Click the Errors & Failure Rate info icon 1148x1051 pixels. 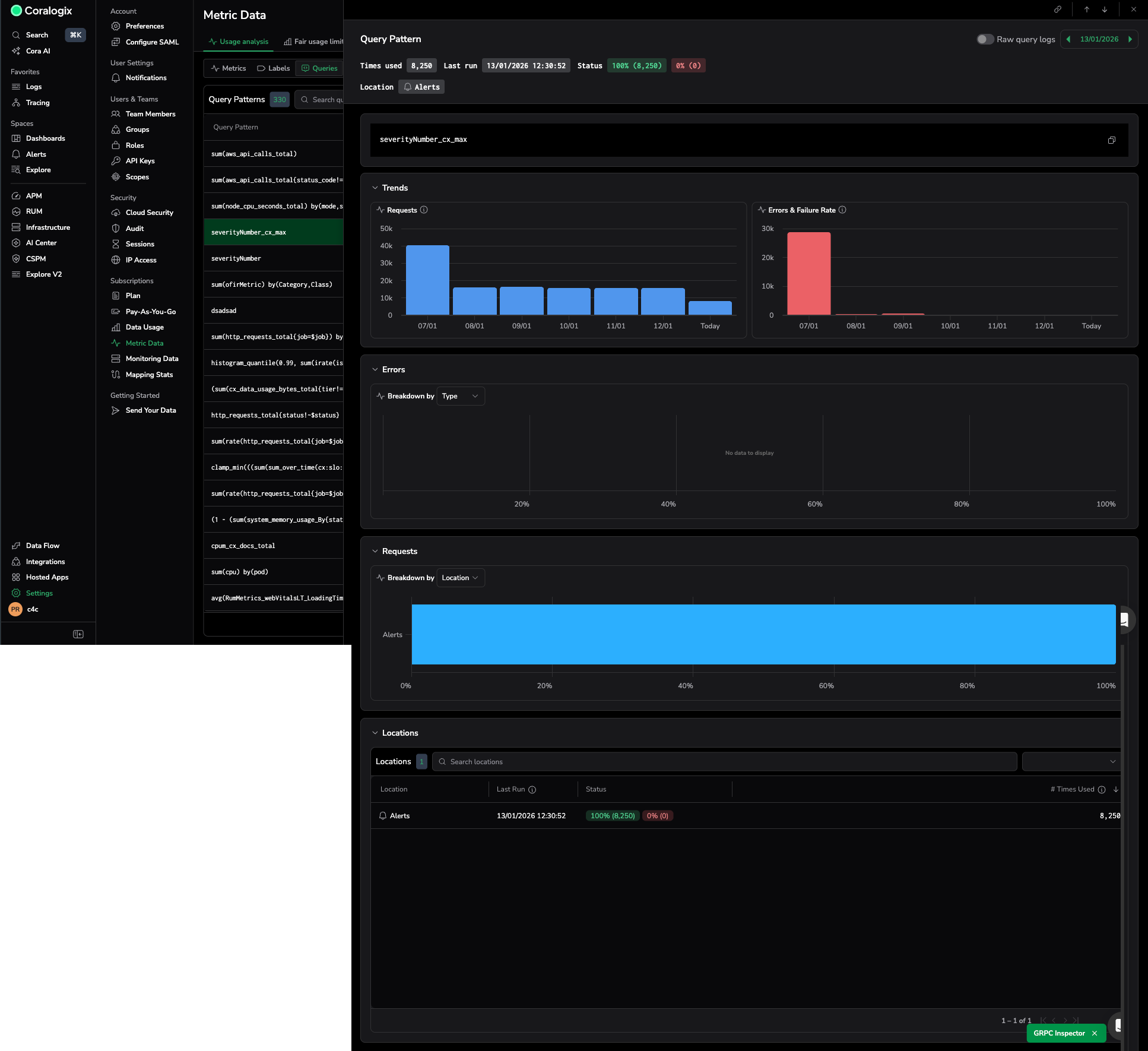click(x=842, y=210)
